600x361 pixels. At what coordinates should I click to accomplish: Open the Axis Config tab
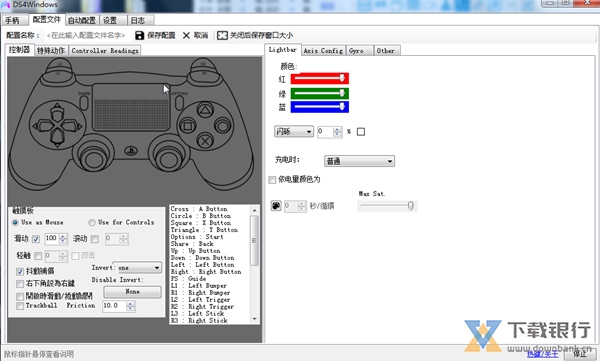tap(323, 51)
